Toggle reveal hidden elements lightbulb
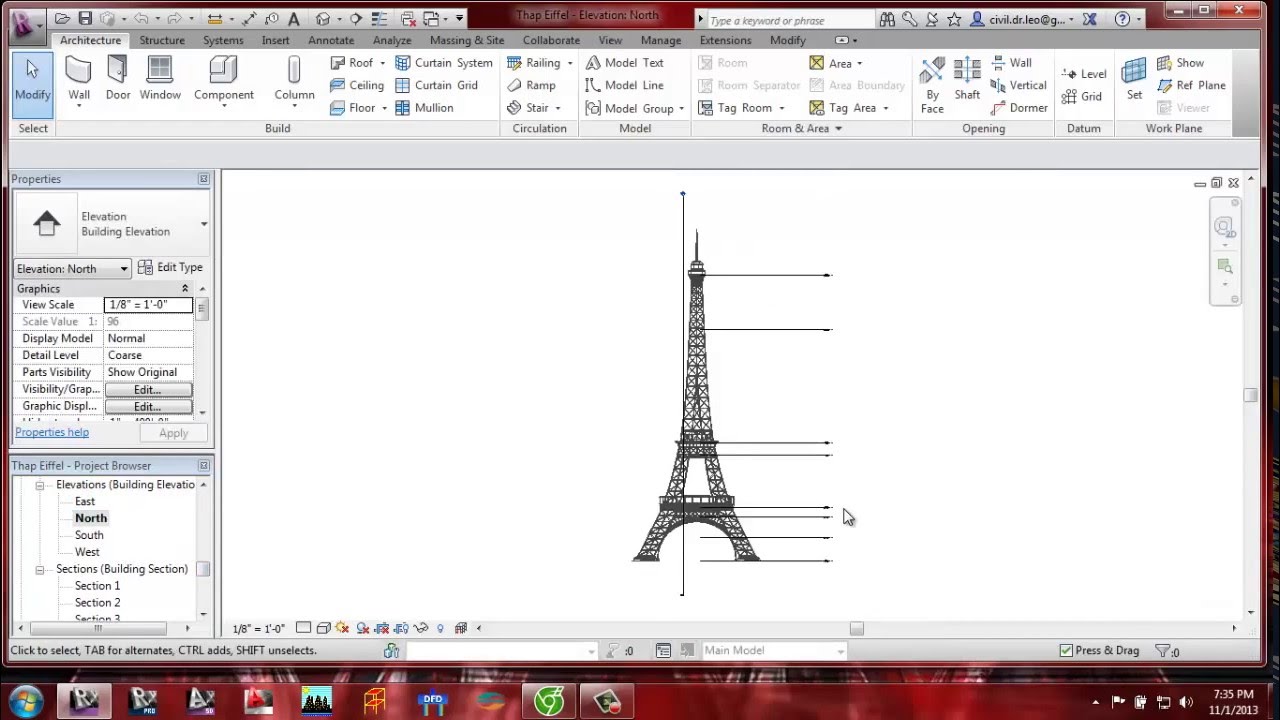This screenshot has width=1280, height=720. click(440, 628)
